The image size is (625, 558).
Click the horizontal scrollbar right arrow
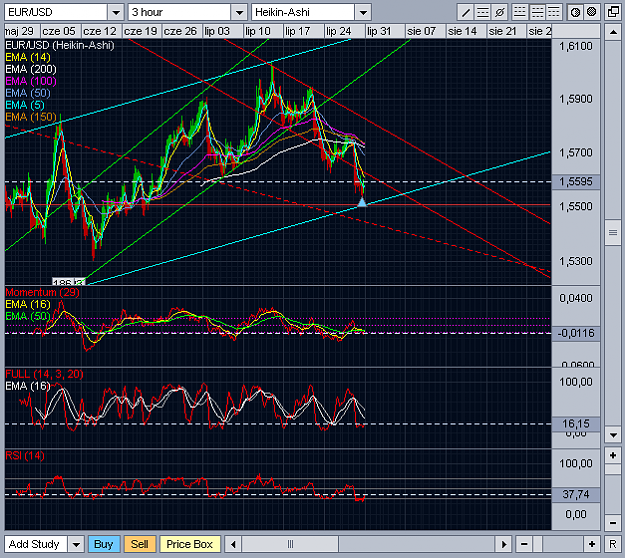coord(503,544)
